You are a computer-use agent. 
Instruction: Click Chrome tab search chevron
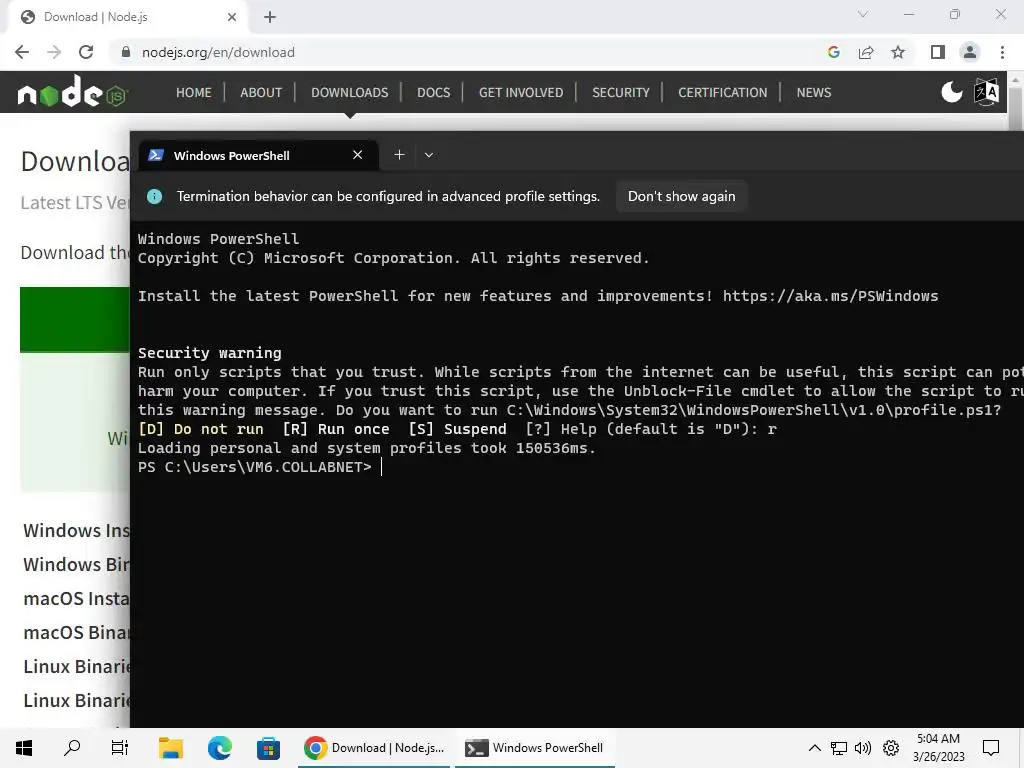click(863, 14)
